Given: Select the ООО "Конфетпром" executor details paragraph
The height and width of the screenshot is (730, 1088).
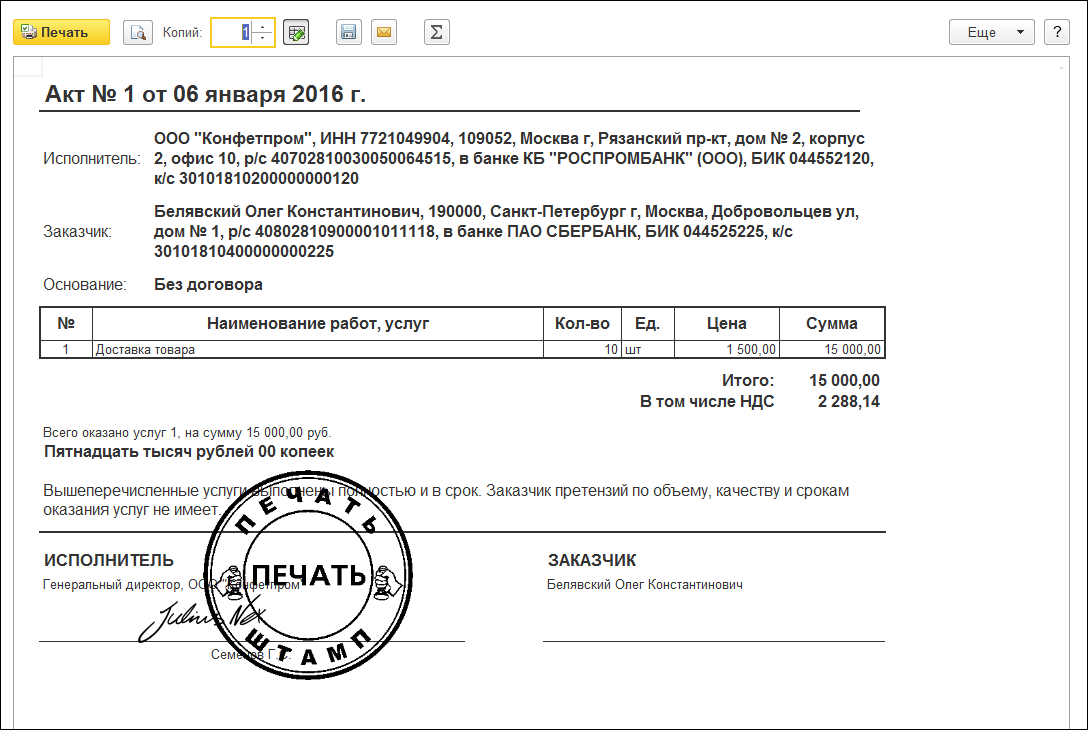Looking at the screenshot, I should [x=513, y=159].
